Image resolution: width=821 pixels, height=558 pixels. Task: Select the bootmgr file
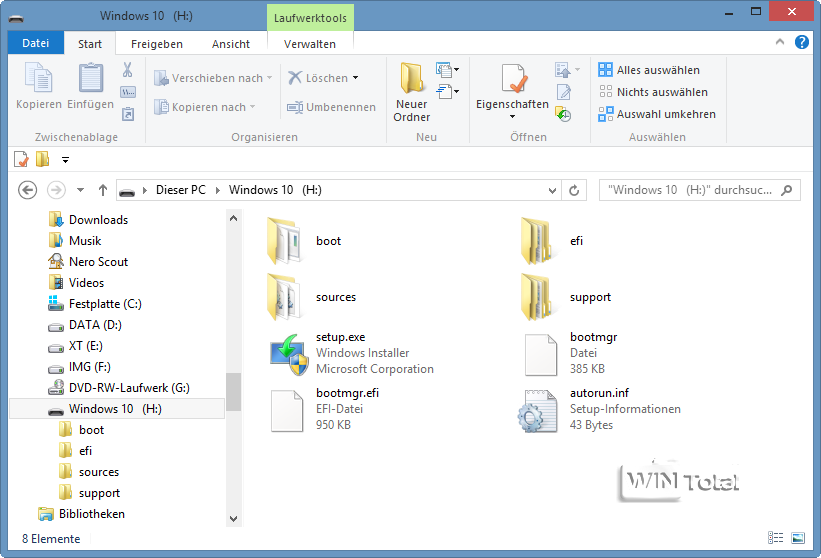point(571,353)
